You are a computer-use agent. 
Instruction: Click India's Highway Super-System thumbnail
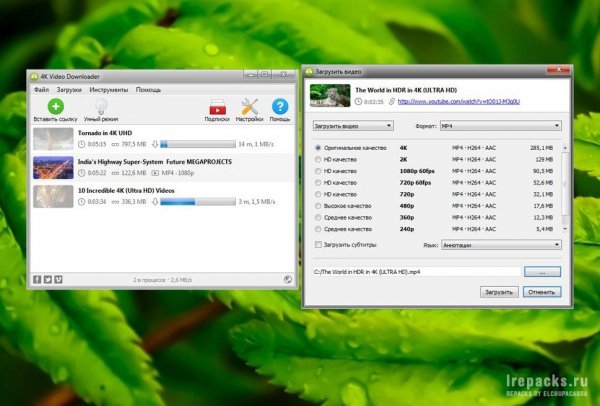point(53,168)
